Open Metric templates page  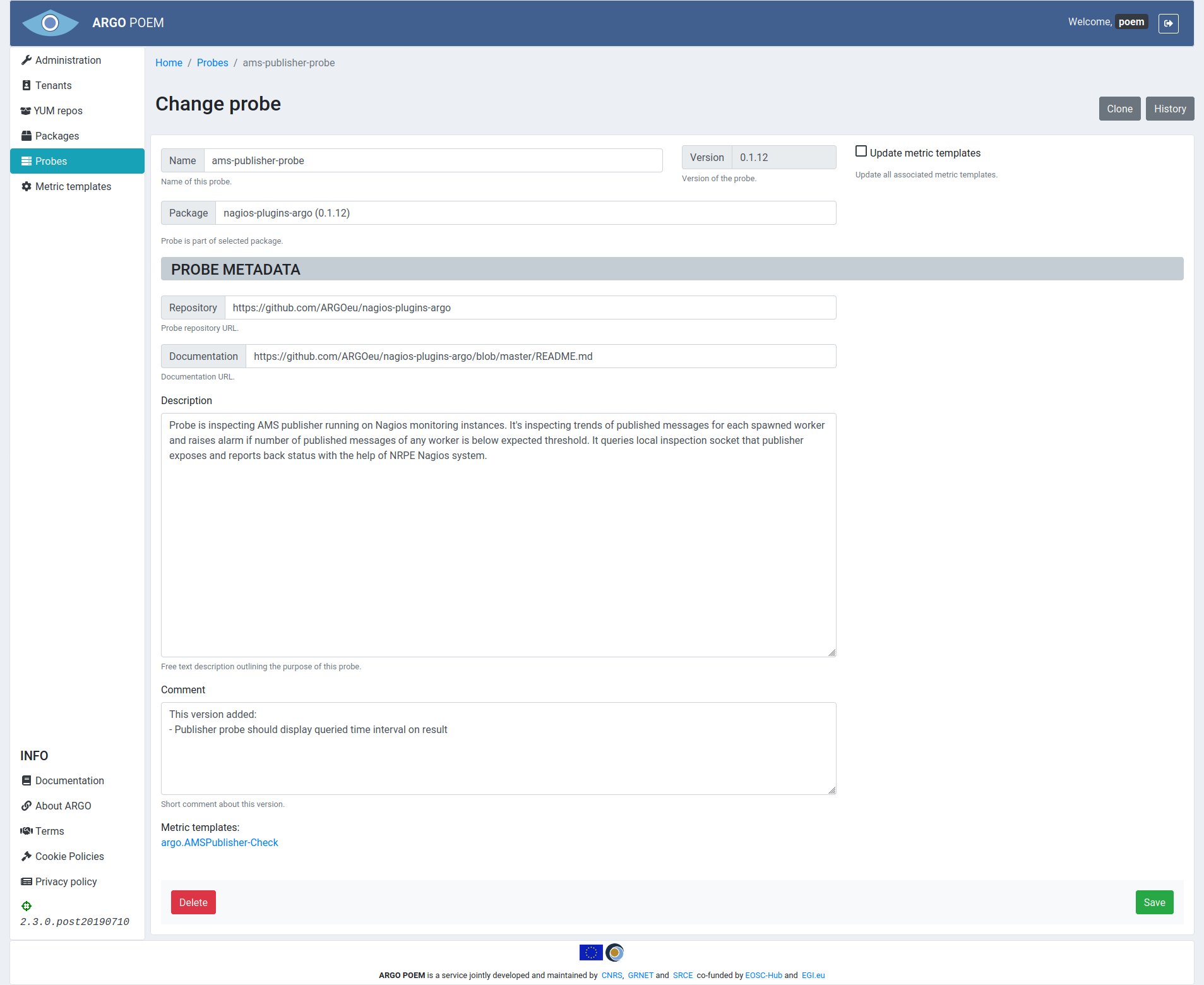coord(77,186)
